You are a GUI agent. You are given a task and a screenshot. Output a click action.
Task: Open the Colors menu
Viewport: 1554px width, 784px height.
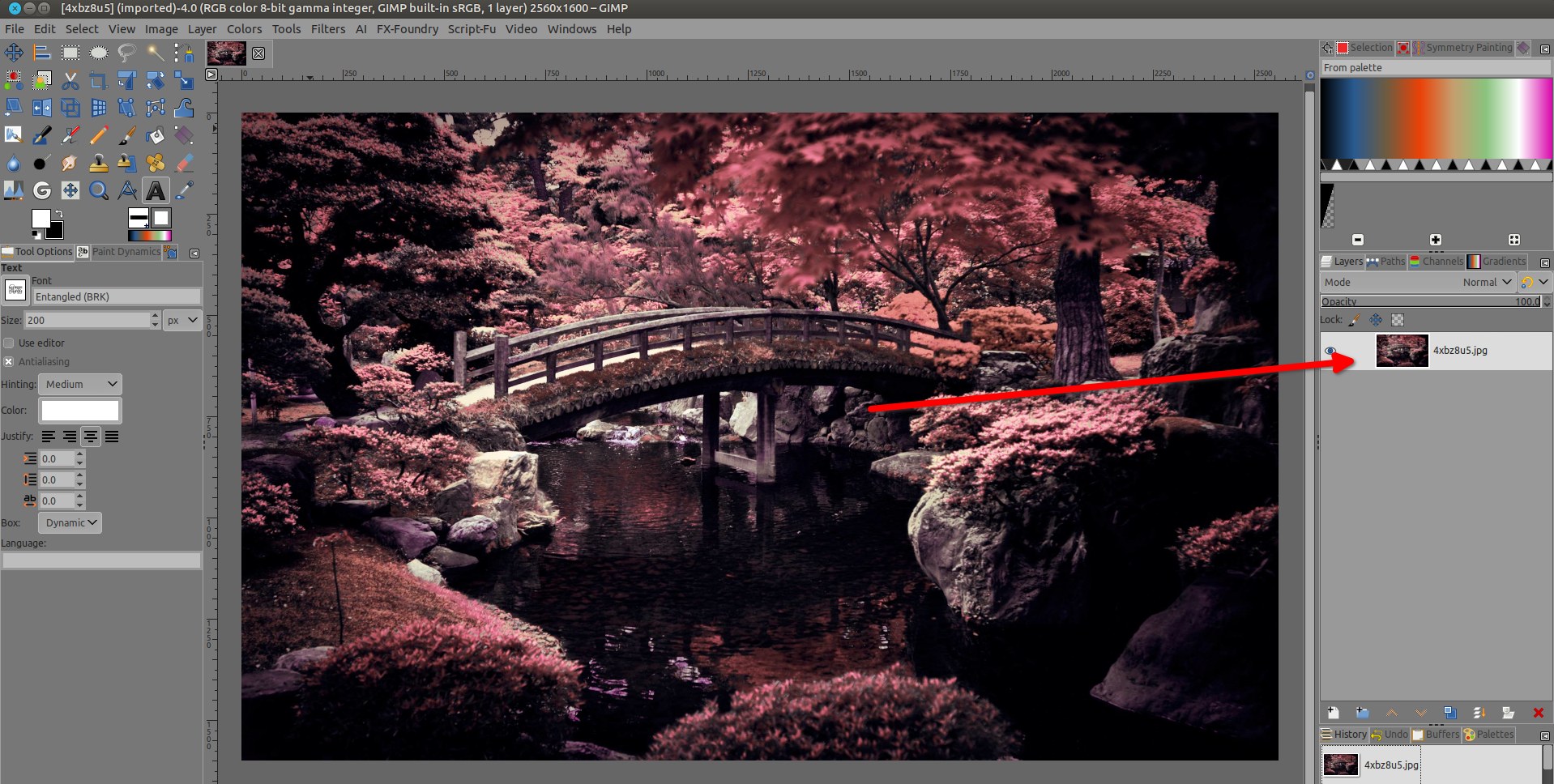click(x=244, y=29)
